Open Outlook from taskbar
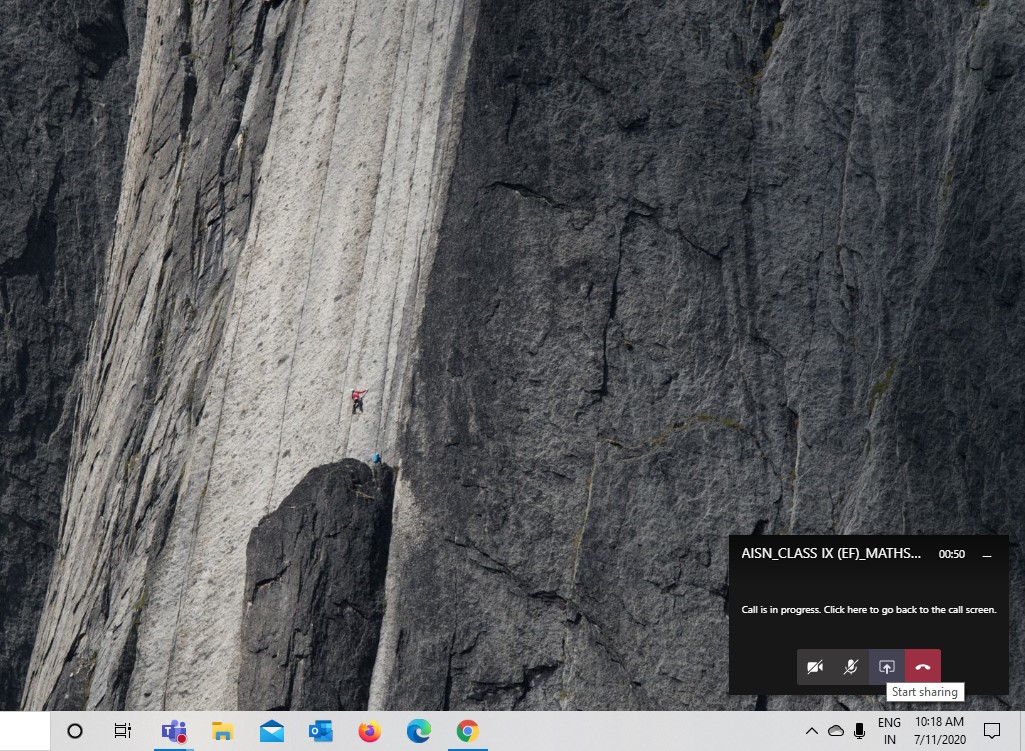This screenshot has width=1025, height=751. pos(321,731)
